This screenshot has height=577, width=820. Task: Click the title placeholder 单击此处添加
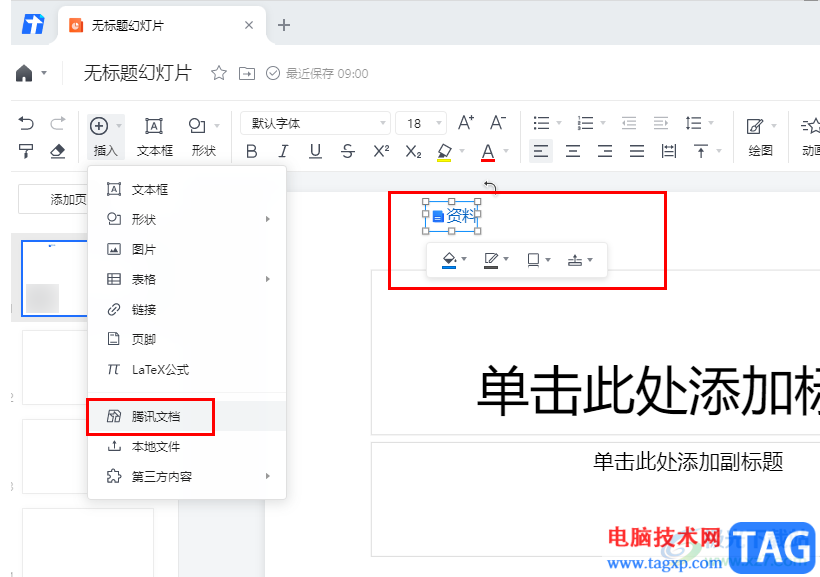(596, 353)
